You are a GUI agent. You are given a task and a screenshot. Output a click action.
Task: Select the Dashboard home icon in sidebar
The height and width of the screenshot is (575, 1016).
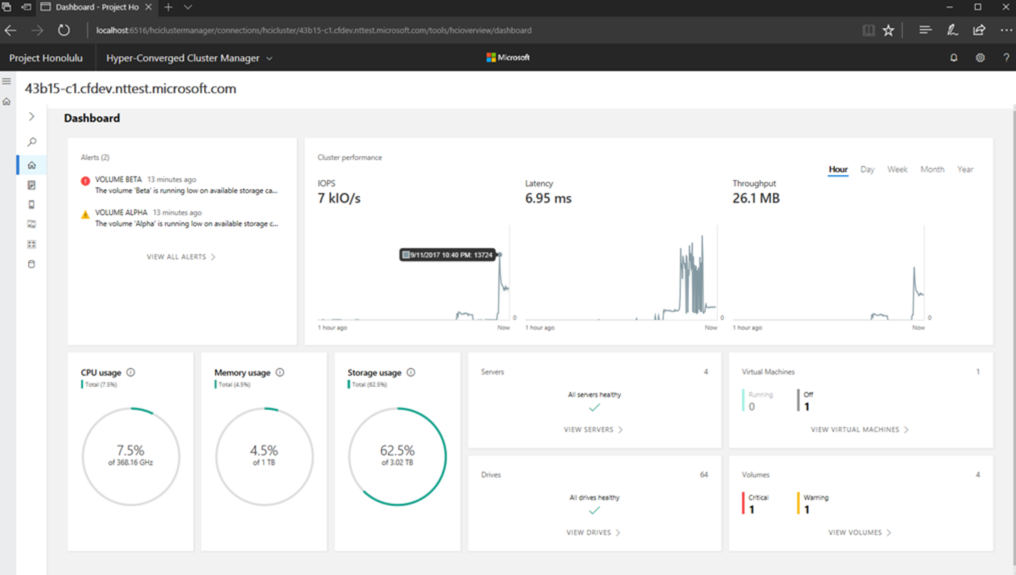31,165
